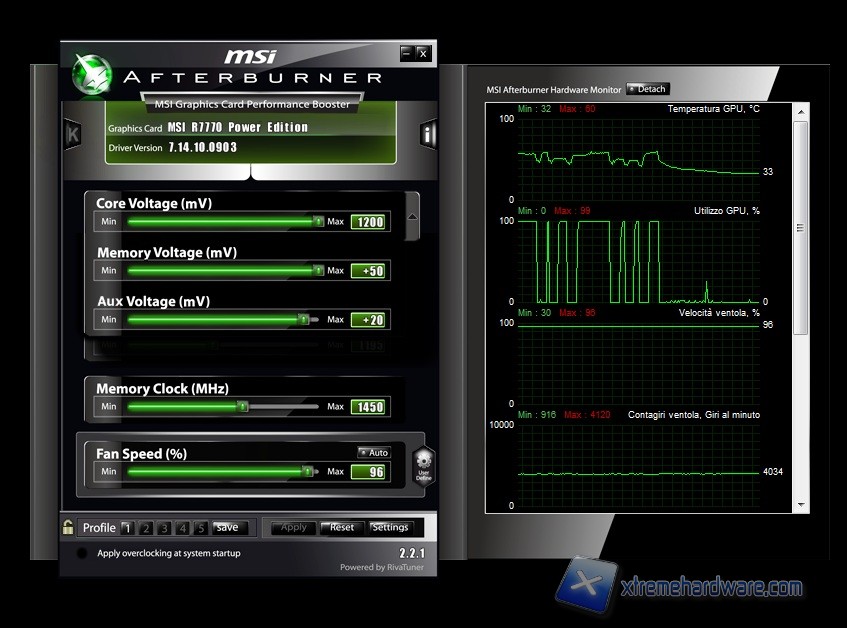Save the current profile
Image resolution: width=847 pixels, height=628 pixels.
click(x=227, y=528)
